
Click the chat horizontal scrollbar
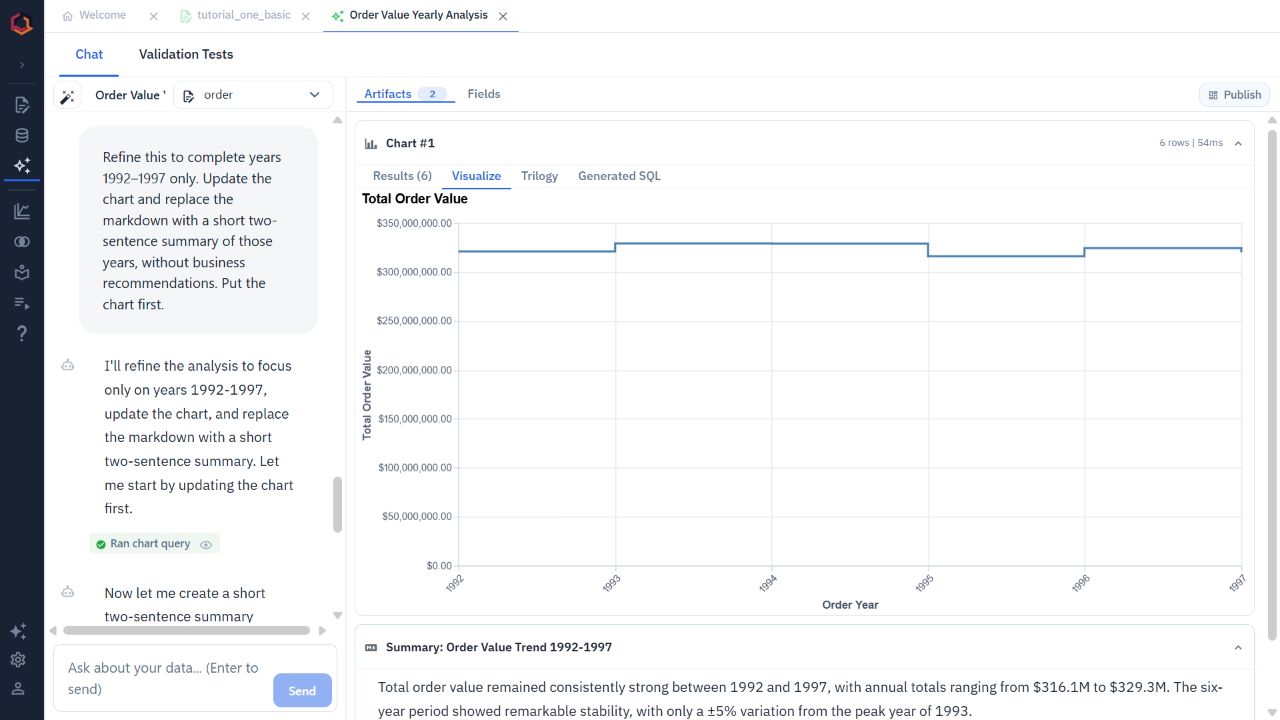point(187,631)
